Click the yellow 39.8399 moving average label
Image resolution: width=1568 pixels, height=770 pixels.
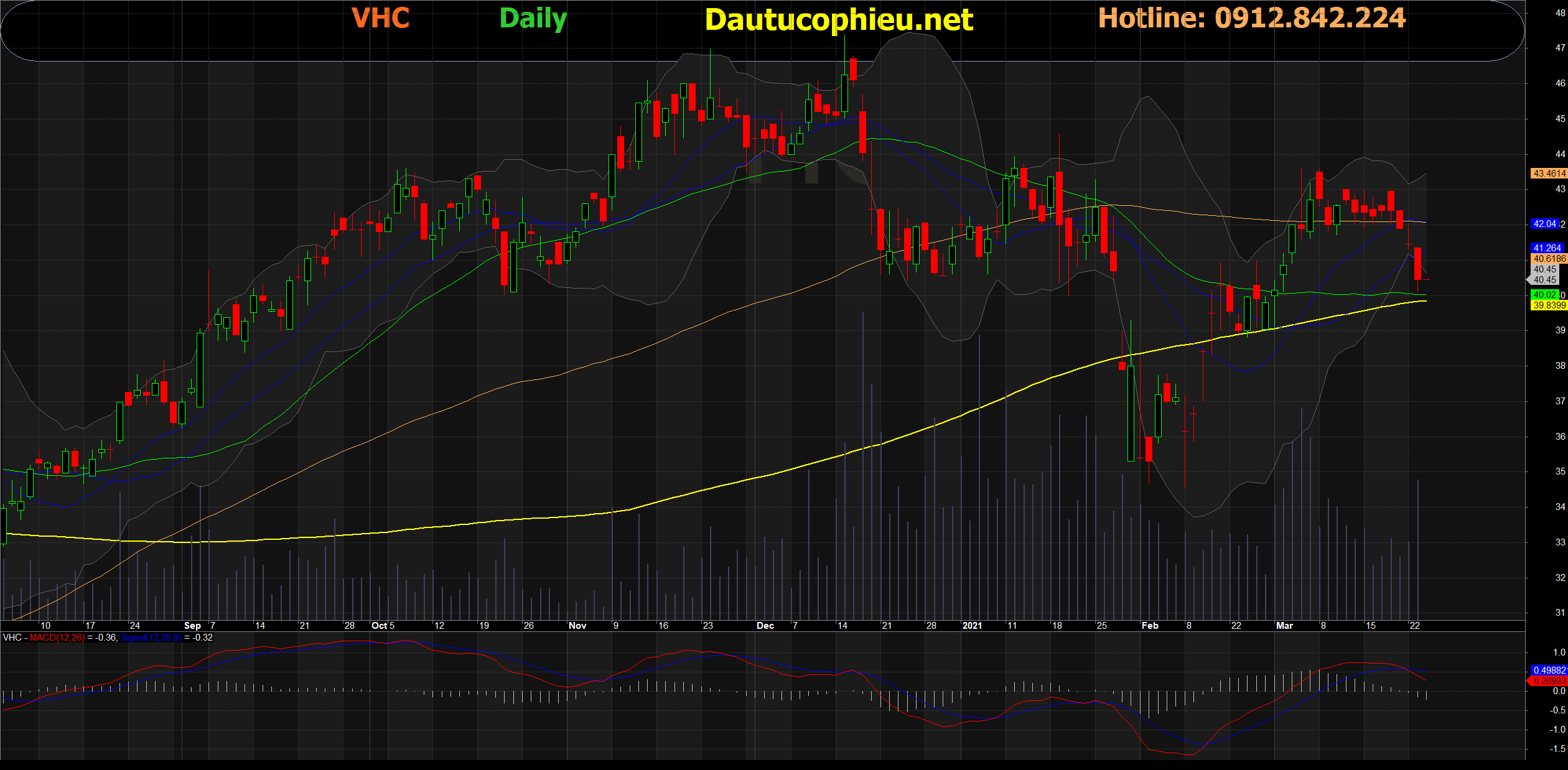tap(1548, 305)
